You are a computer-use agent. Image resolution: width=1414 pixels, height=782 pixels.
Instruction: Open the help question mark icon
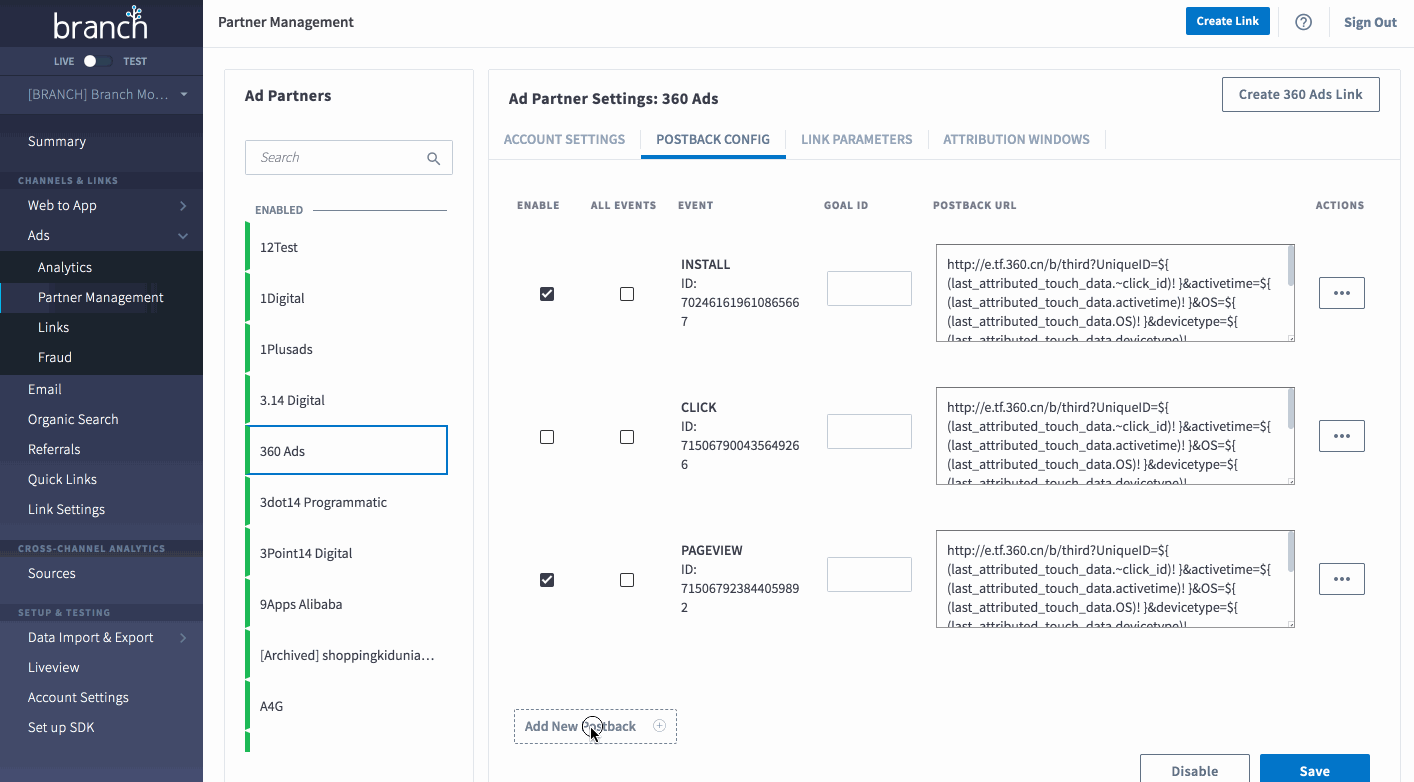[1303, 22]
